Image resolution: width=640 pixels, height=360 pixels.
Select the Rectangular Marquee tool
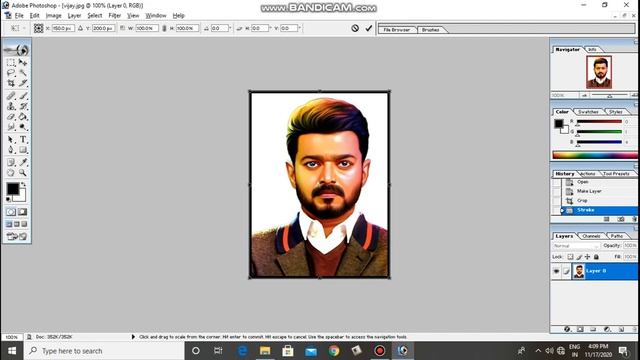(x=11, y=62)
